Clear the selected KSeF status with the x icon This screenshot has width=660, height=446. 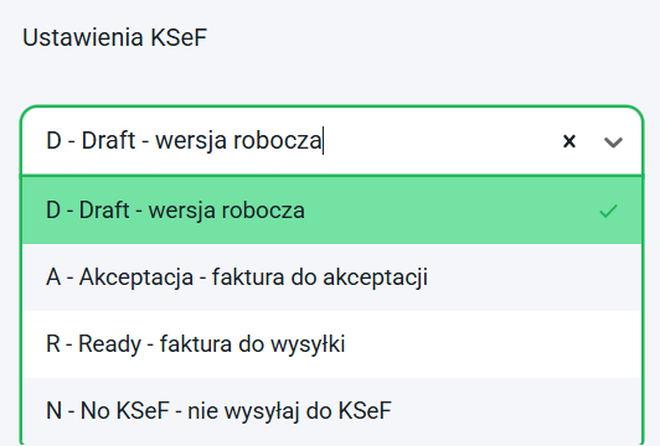[x=569, y=142]
